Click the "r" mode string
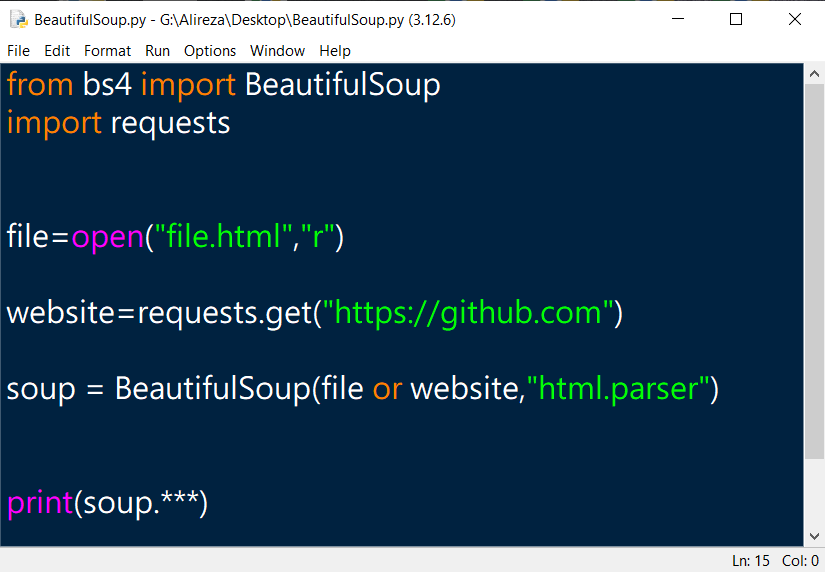The height and width of the screenshot is (572, 825). point(318,237)
